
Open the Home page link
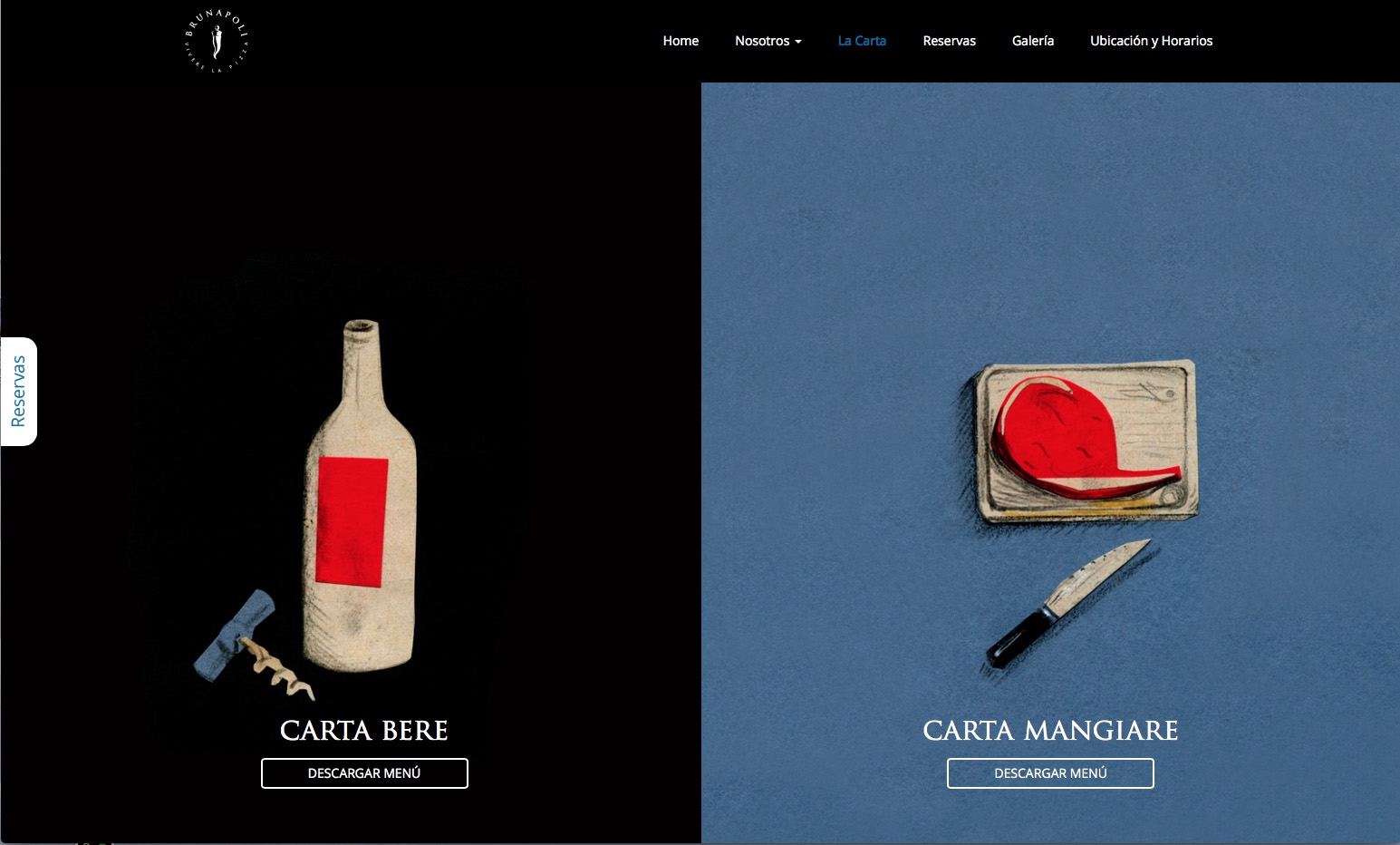pos(681,41)
